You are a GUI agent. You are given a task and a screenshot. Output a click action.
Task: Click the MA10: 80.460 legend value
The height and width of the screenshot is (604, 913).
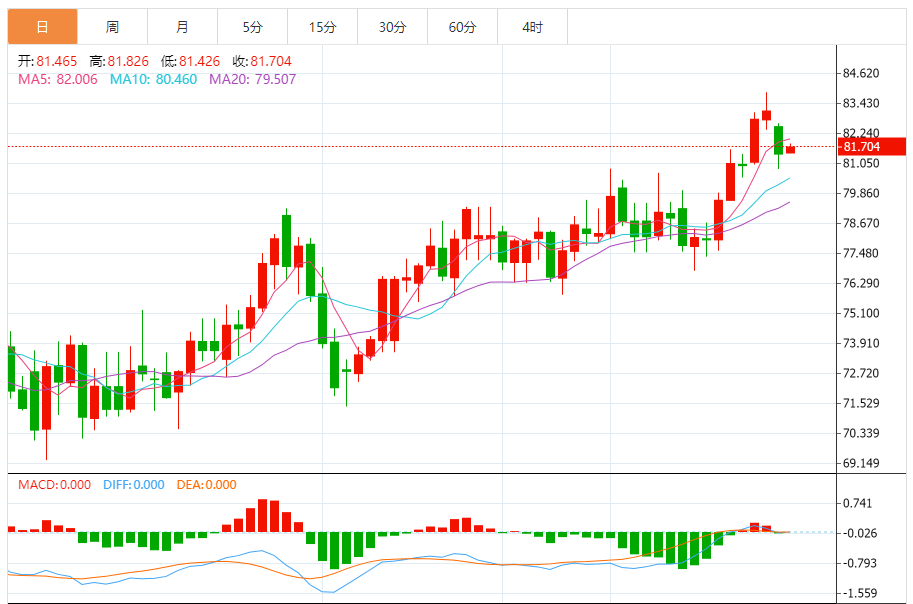point(154,79)
